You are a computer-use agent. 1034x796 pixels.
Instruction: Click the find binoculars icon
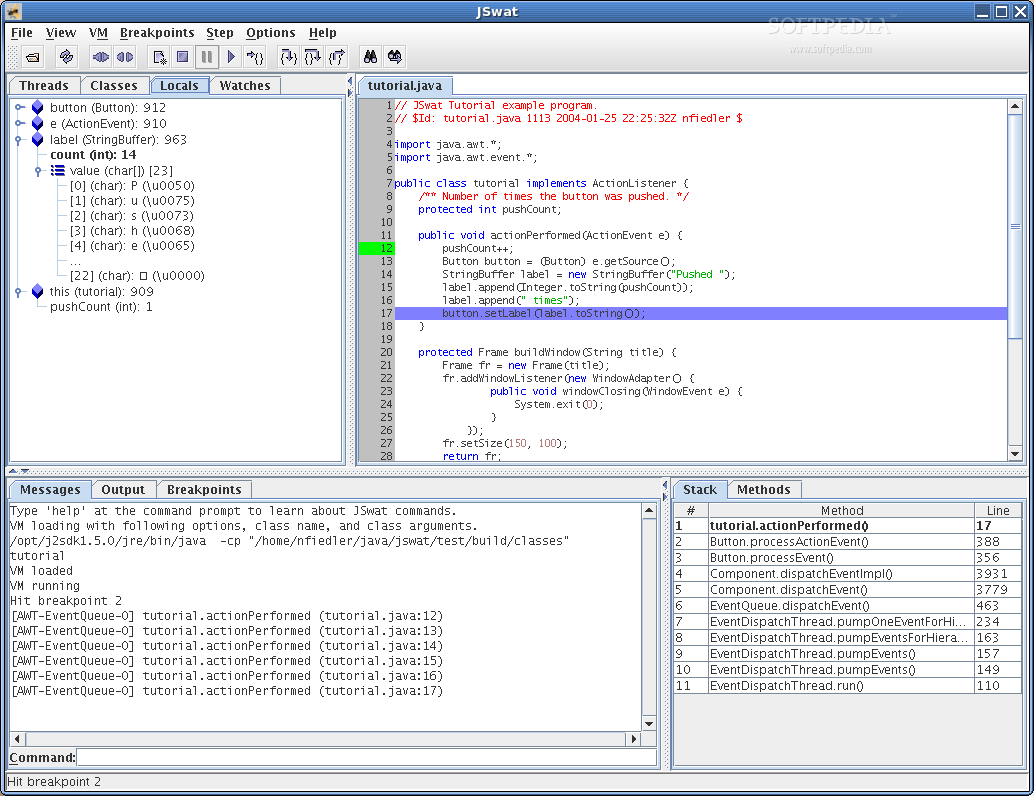(x=371, y=57)
